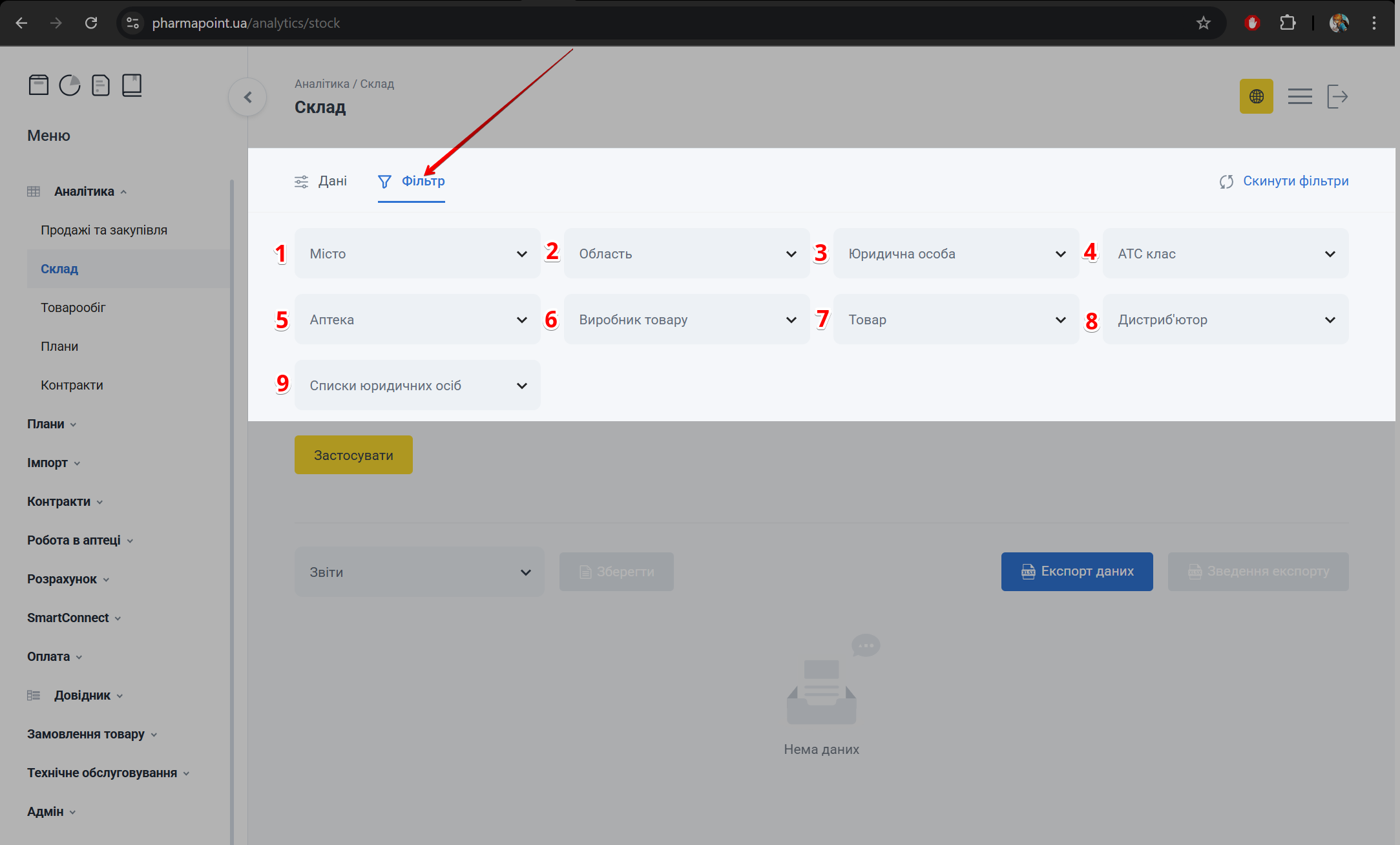This screenshot has height=845, width=1400.
Task: Click the storefront icon in sidebar header
Action: coord(39,85)
